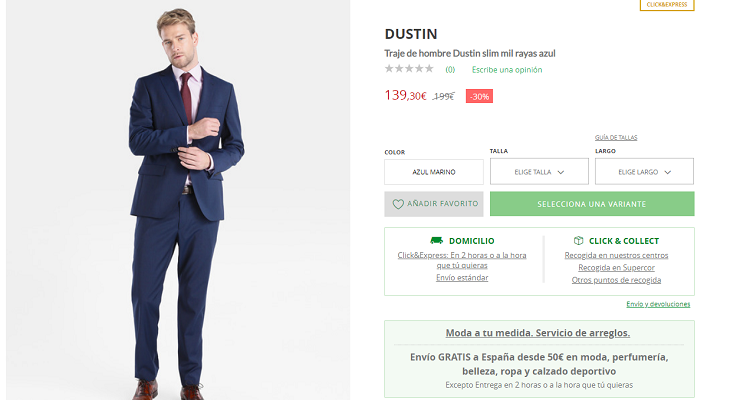750x400 pixels.
Task: Select the Azul Marino color option
Action: pos(434,172)
